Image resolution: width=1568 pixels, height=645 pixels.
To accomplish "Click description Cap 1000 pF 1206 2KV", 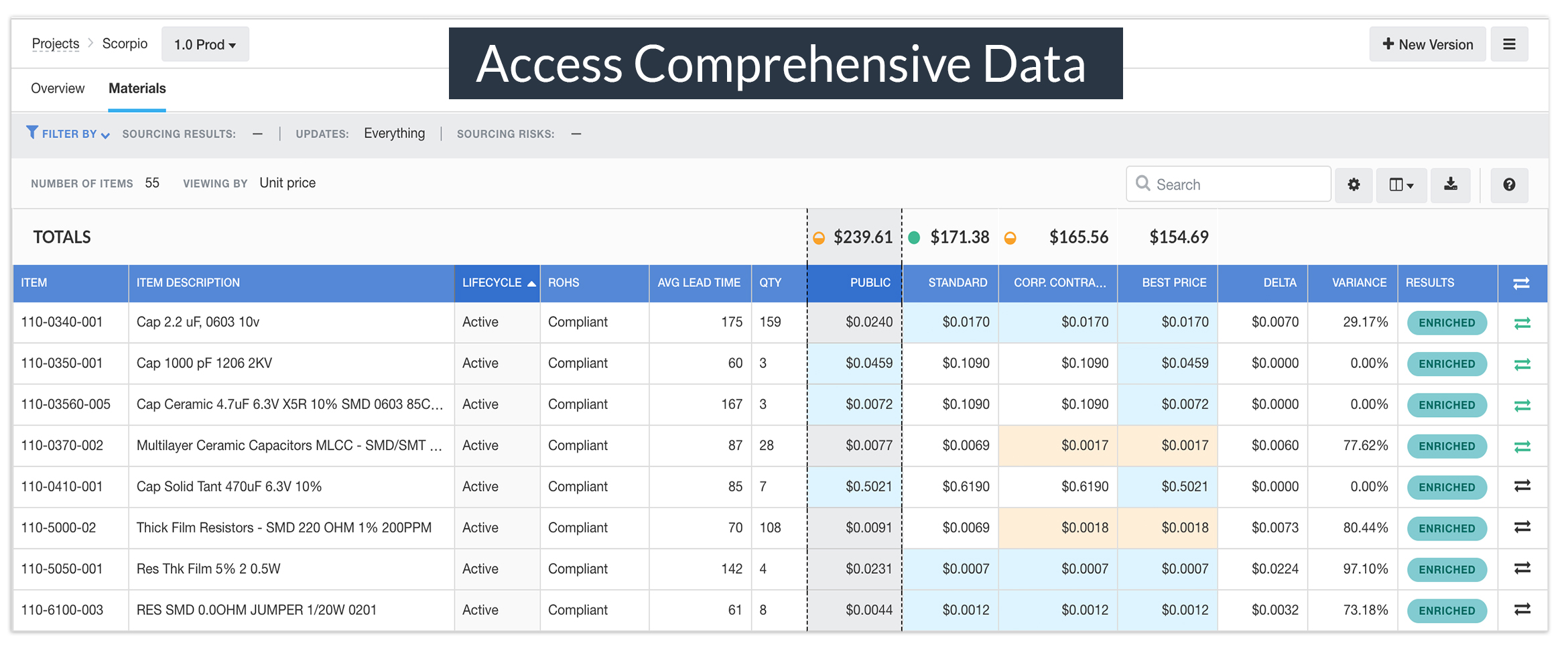I will coord(204,363).
